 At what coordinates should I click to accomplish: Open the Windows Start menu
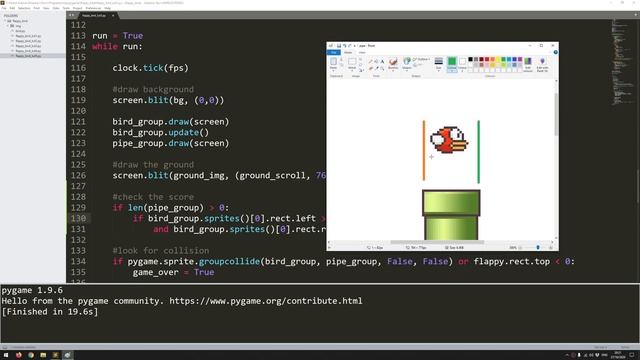click(x=6, y=355)
